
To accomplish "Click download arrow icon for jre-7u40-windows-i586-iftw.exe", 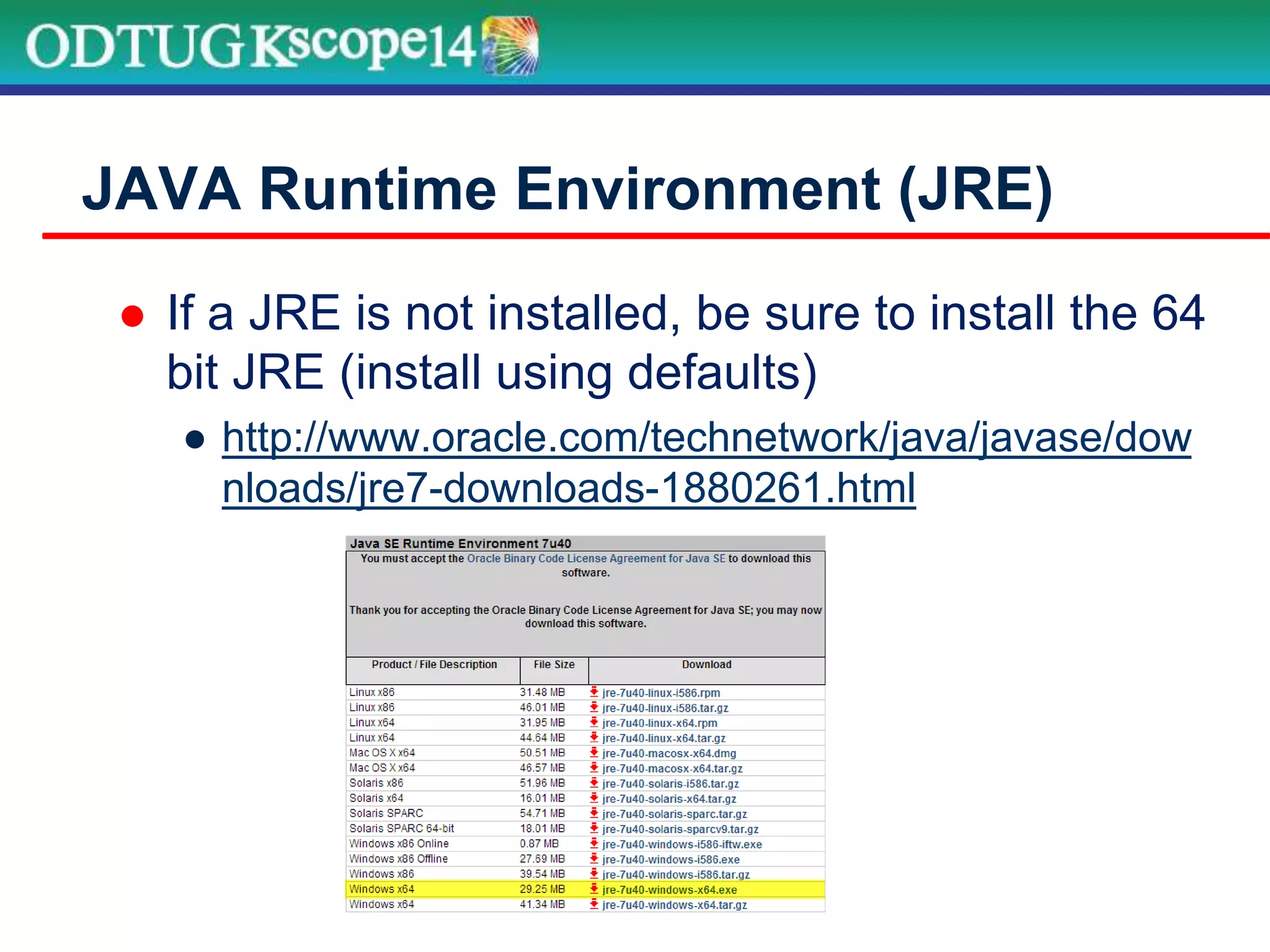I will (x=594, y=844).
